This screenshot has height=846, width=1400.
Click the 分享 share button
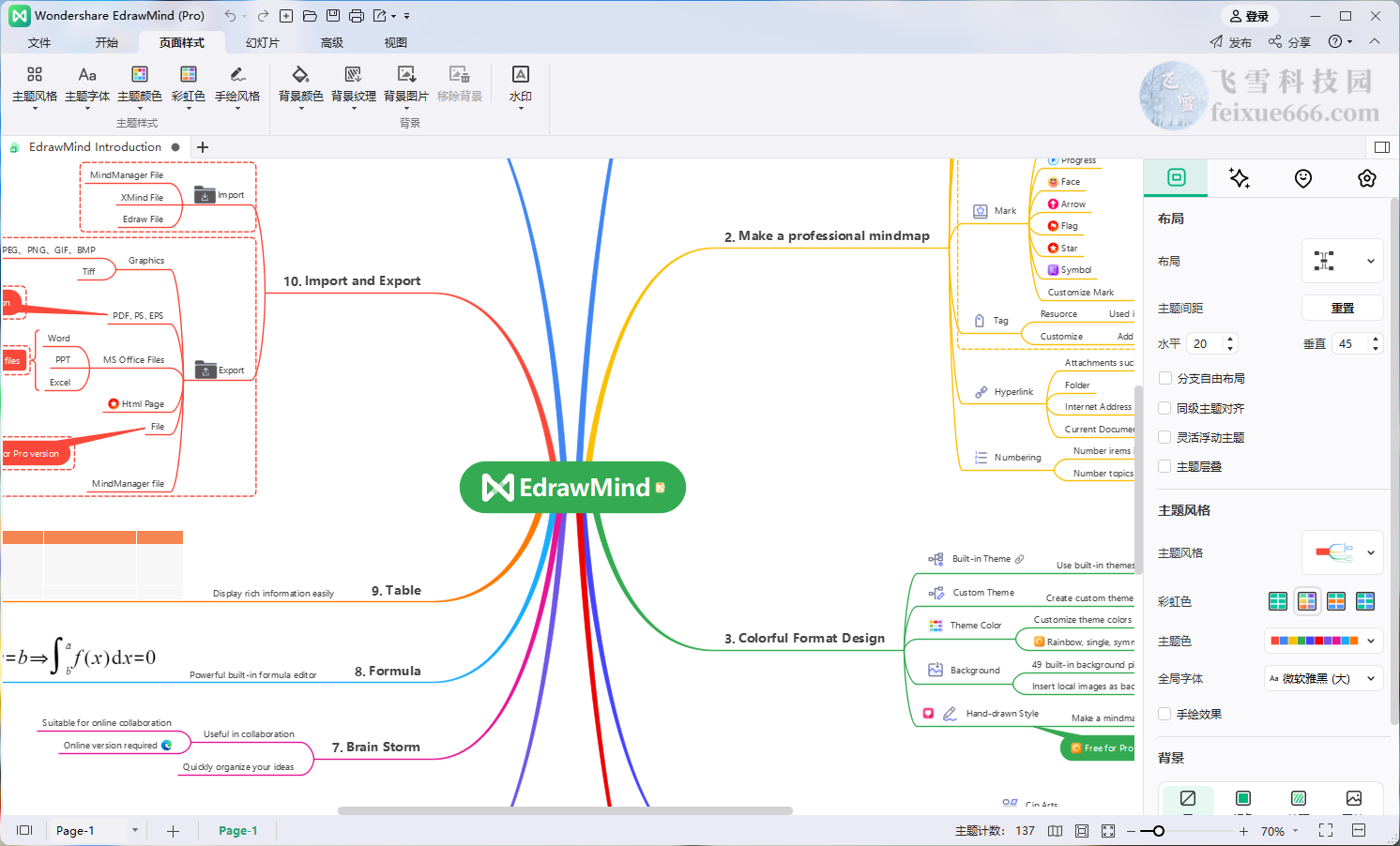pyautogui.click(x=1289, y=42)
